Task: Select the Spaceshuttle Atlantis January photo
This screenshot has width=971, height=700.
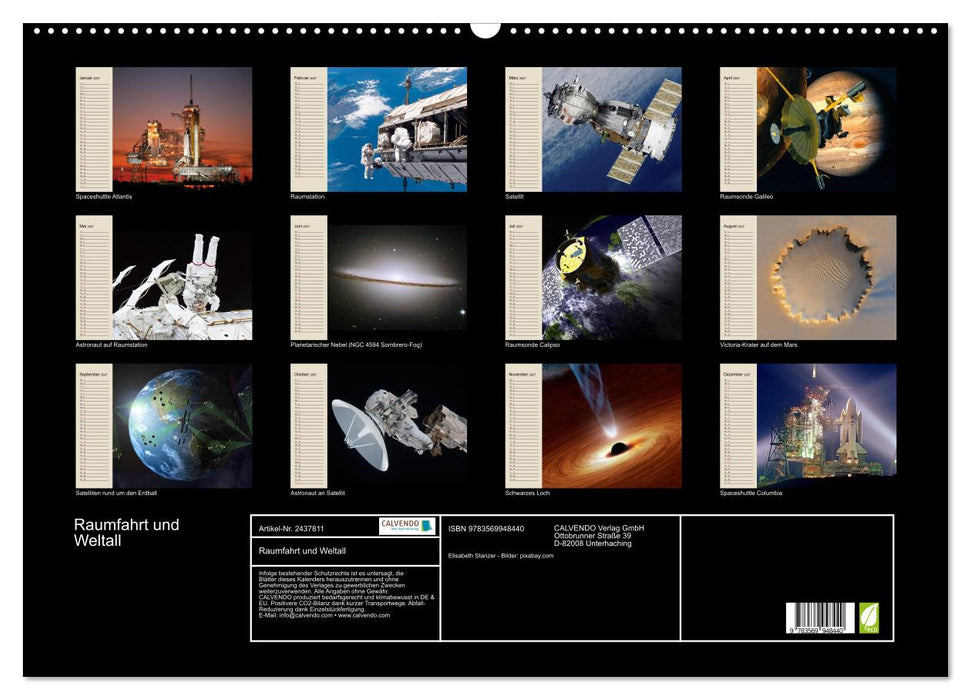Action: [182, 129]
